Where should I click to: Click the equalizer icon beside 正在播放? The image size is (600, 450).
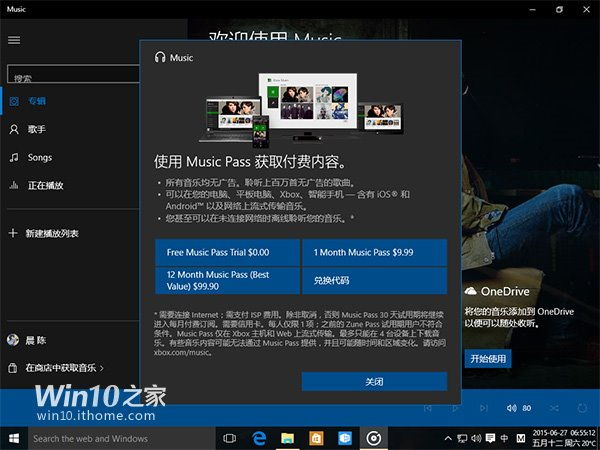click(x=14, y=186)
